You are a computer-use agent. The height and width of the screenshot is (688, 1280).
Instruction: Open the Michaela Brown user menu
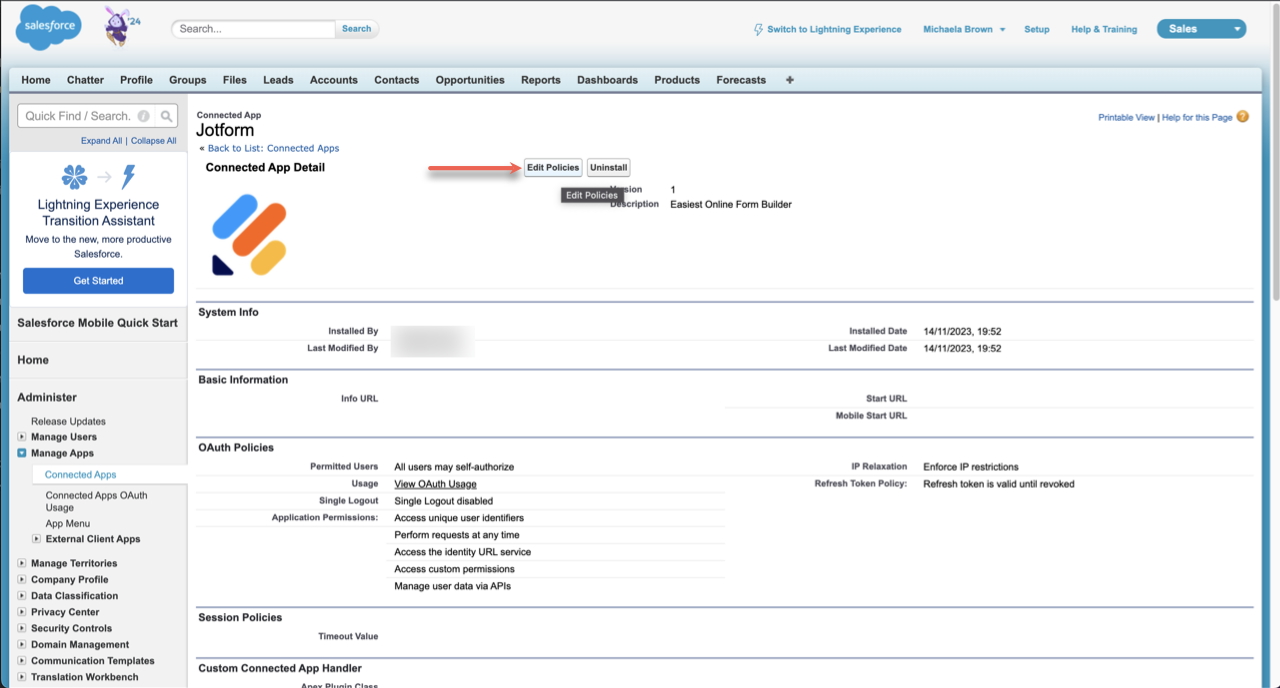[x=964, y=29]
